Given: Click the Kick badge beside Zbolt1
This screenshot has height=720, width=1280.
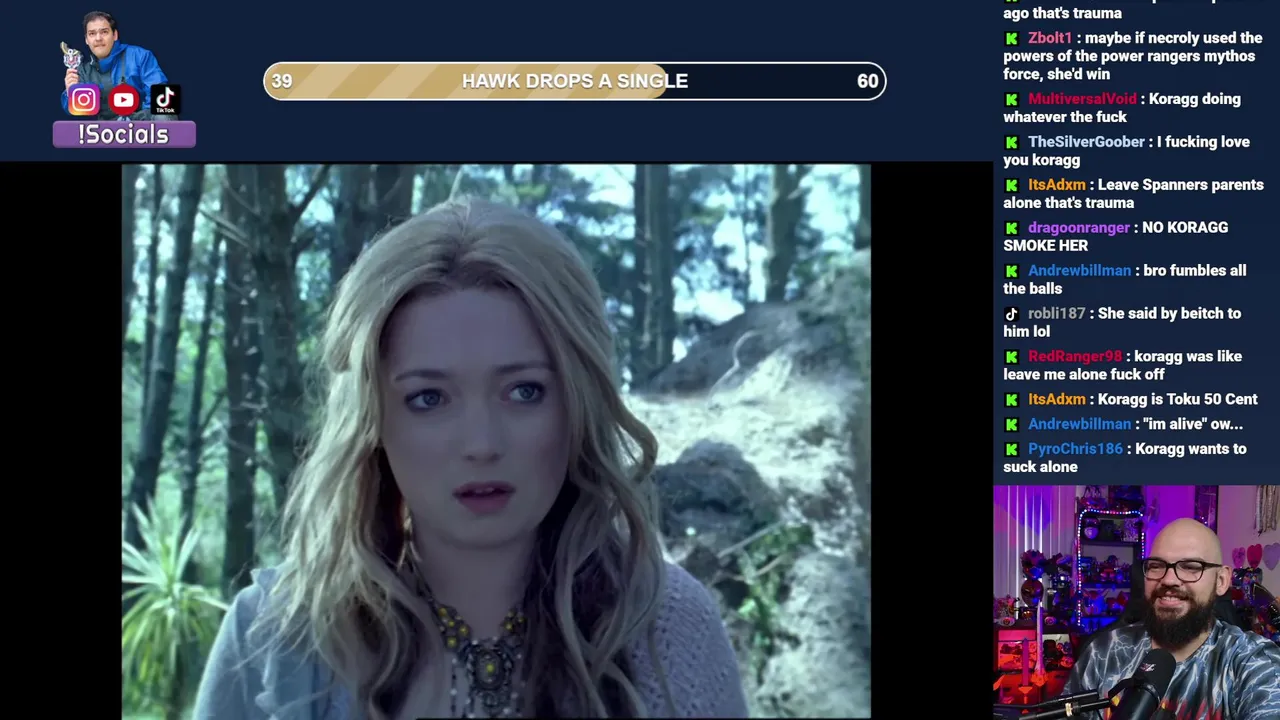Looking at the screenshot, I should coord(1011,39).
